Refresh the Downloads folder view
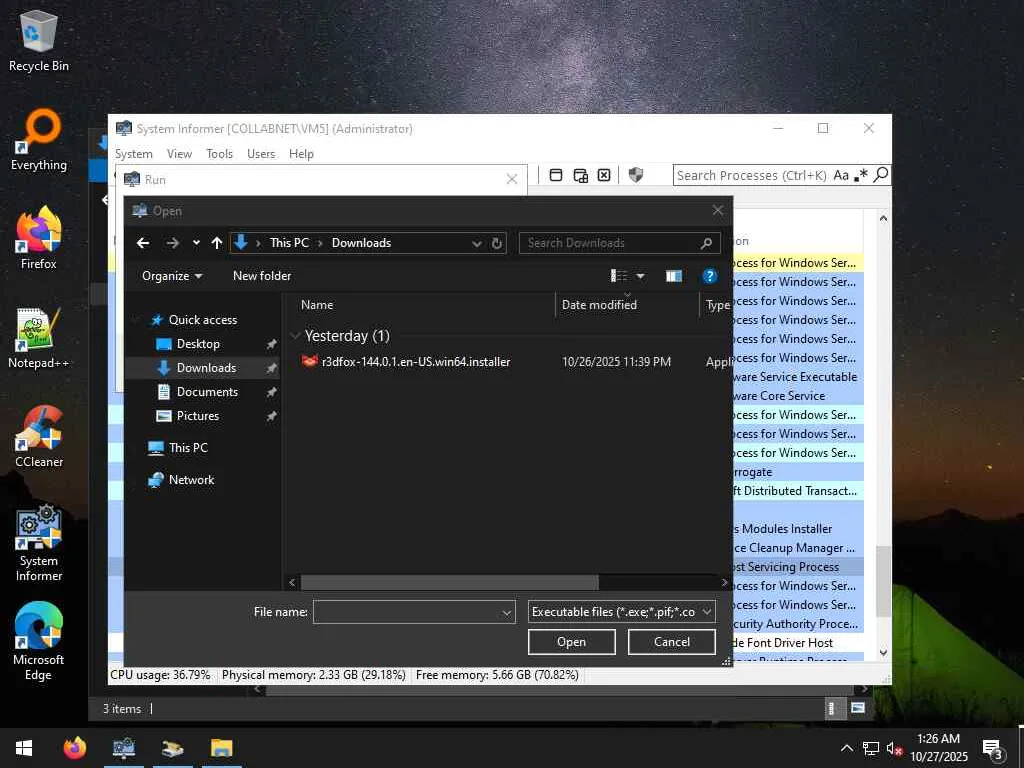1024x768 pixels. tap(497, 243)
